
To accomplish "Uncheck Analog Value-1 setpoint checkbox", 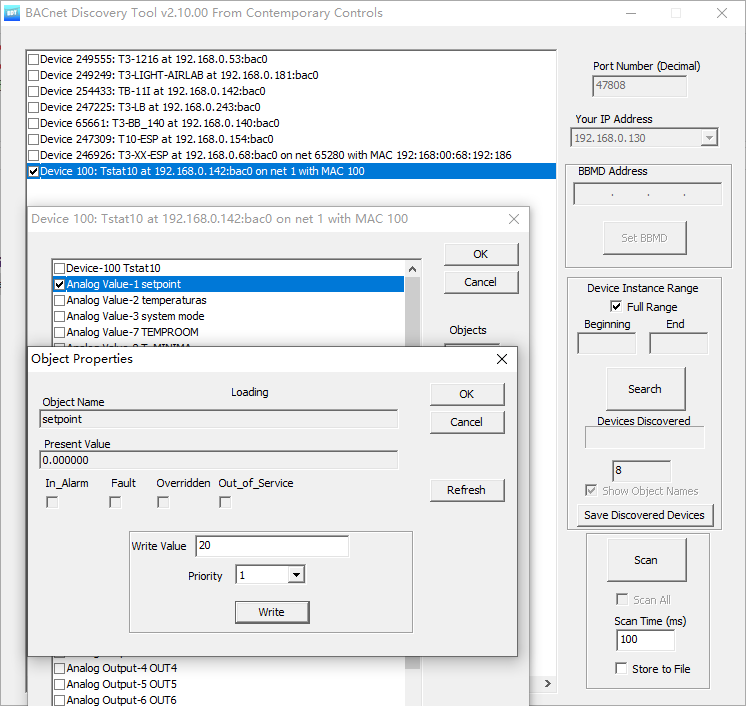I will (59, 284).
